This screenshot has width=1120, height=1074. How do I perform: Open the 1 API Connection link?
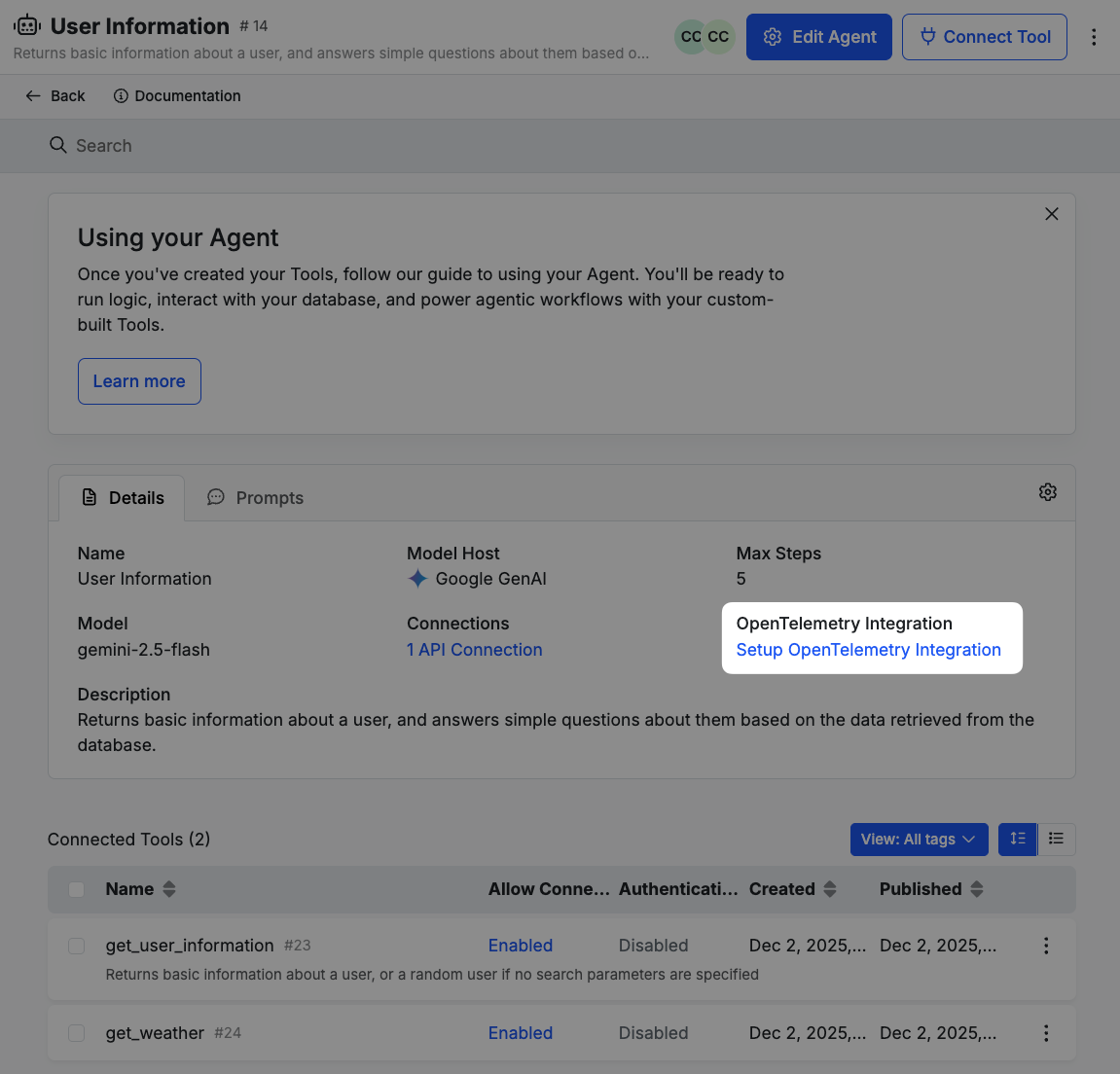coord(474,650)
